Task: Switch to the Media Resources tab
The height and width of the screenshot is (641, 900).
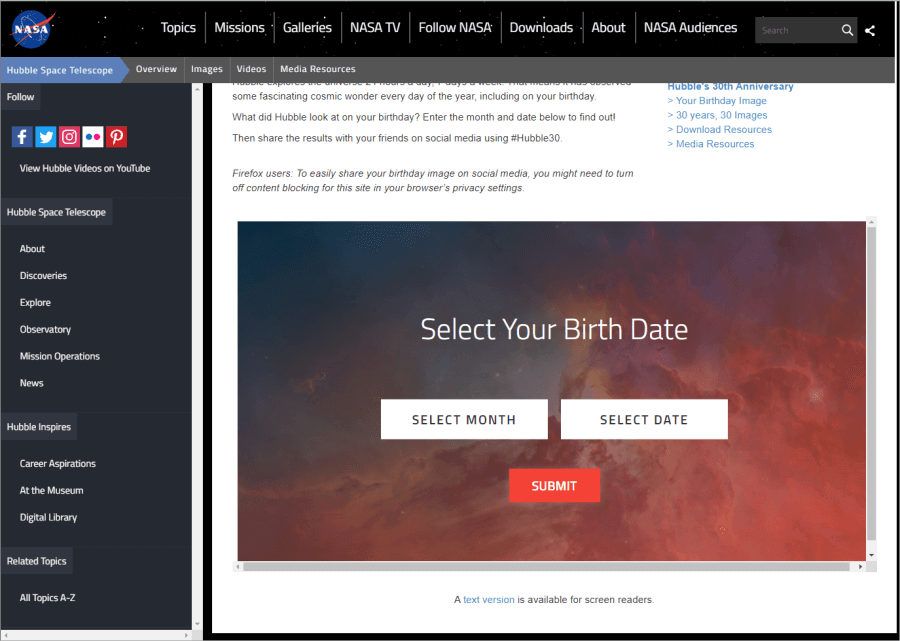Action: [317, 69]
